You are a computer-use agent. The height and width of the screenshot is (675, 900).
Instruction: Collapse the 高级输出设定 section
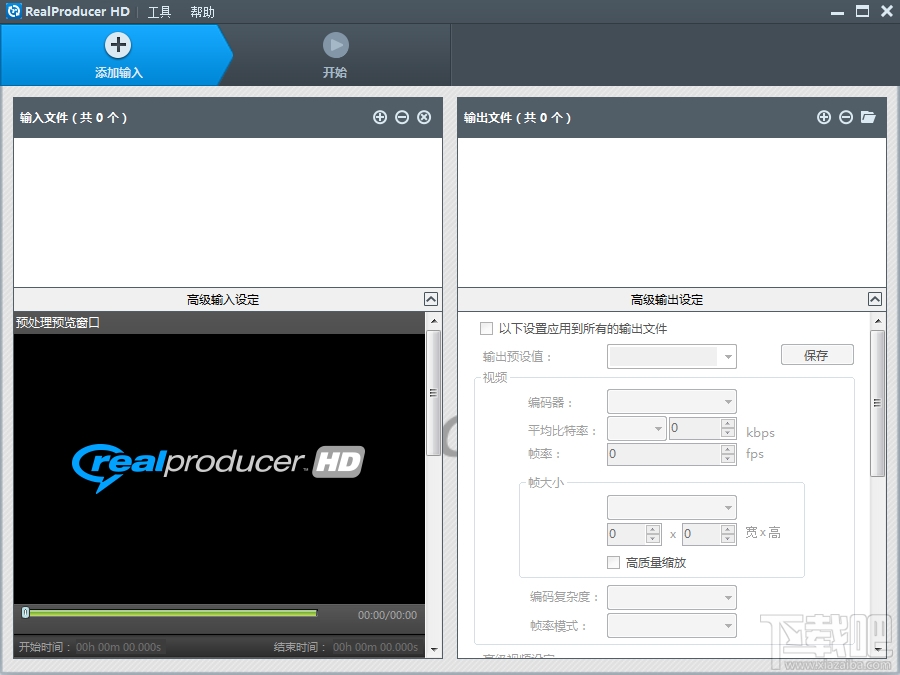tap(874, 298)
